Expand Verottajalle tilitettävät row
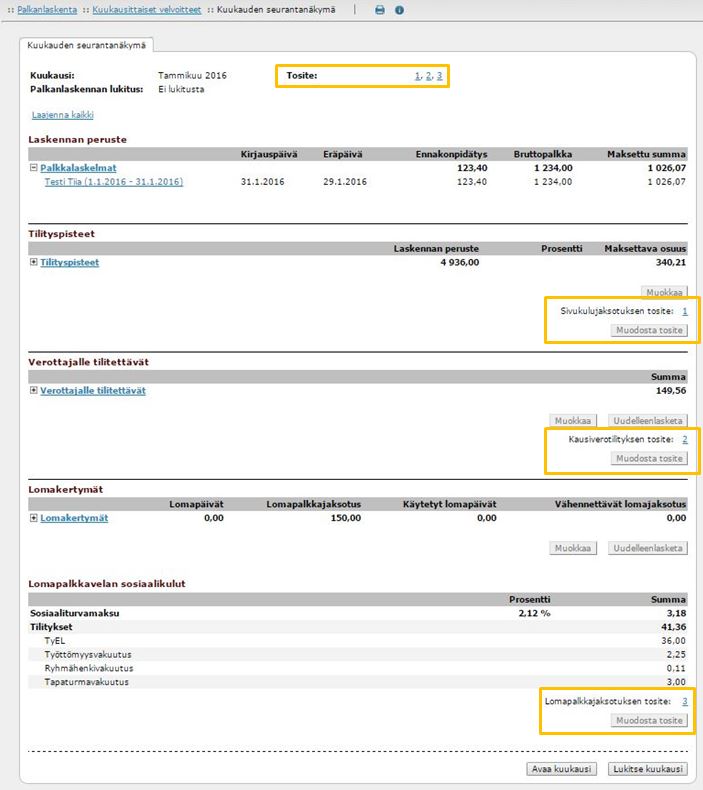The image size is (703, 790). pyautogui.click(x=33, y=390)
